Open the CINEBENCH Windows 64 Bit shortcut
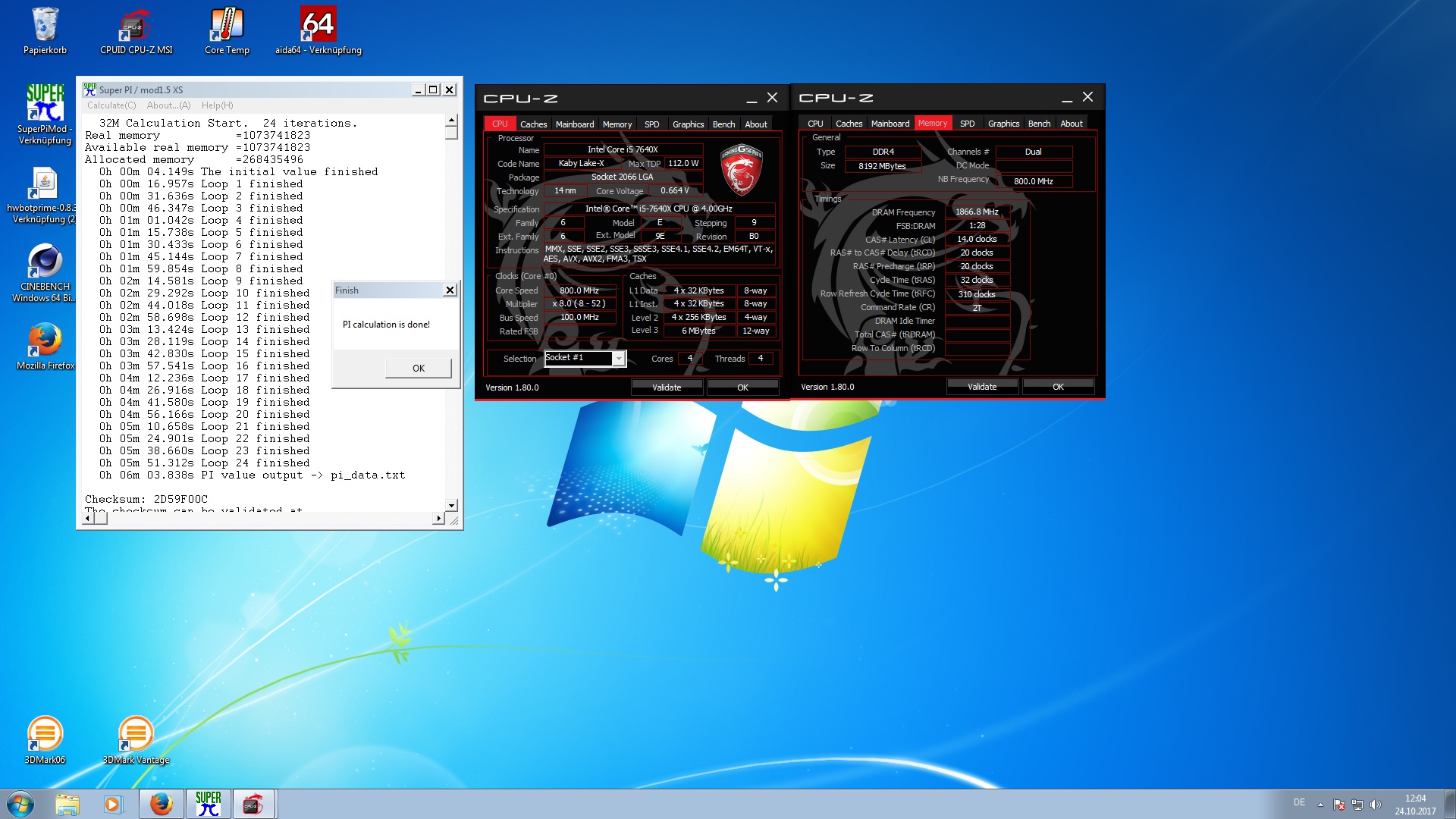This screenshot has height=819, width=1456. [x=45, y=273]
